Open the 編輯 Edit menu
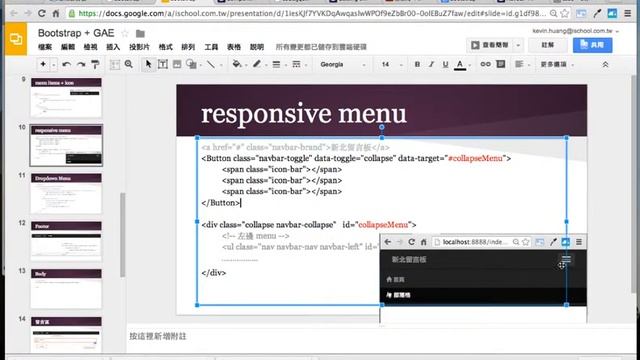The image size is (640, 360). (x=68, y=47)
